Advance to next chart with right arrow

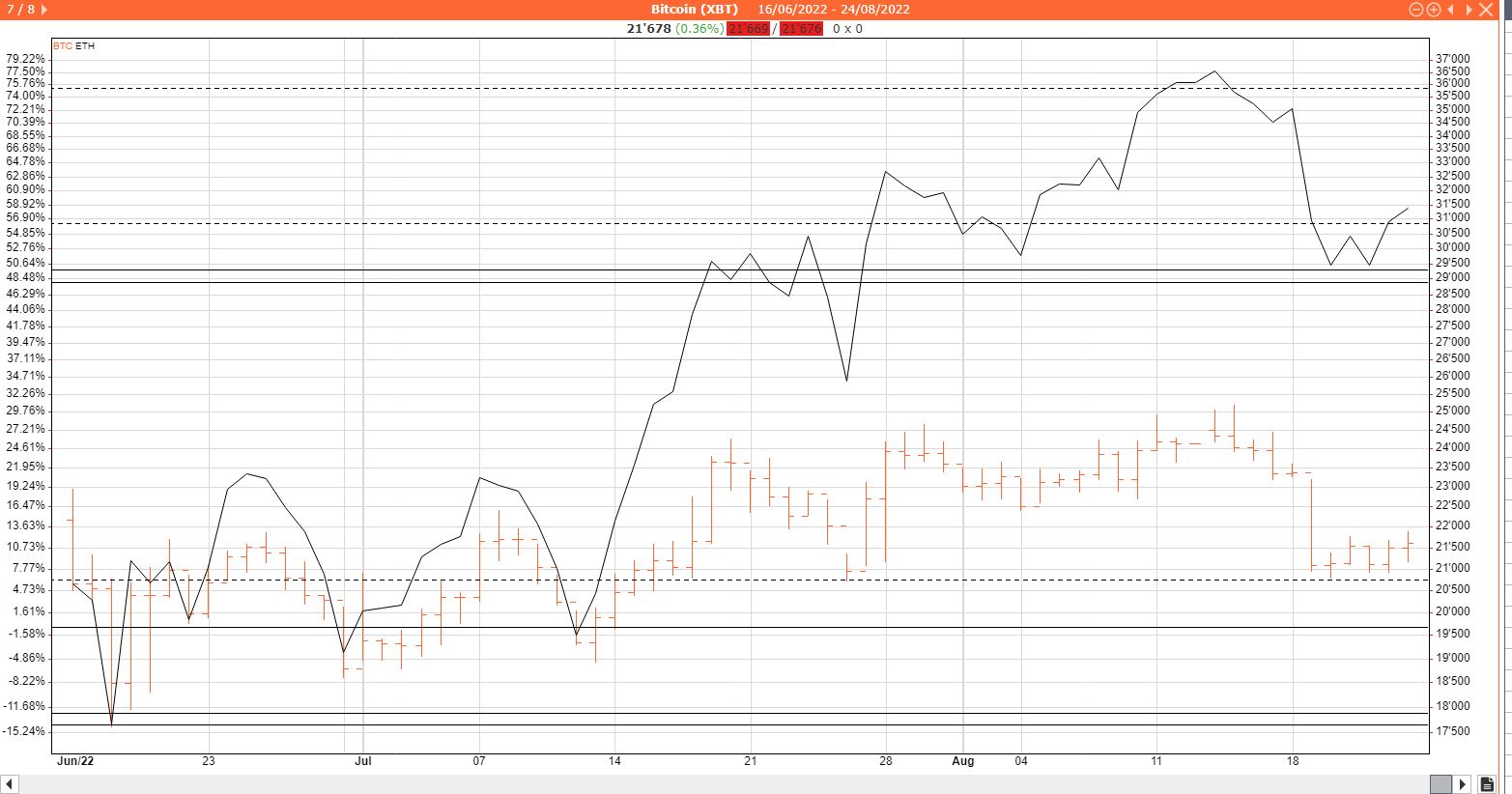pos(1469,10)
